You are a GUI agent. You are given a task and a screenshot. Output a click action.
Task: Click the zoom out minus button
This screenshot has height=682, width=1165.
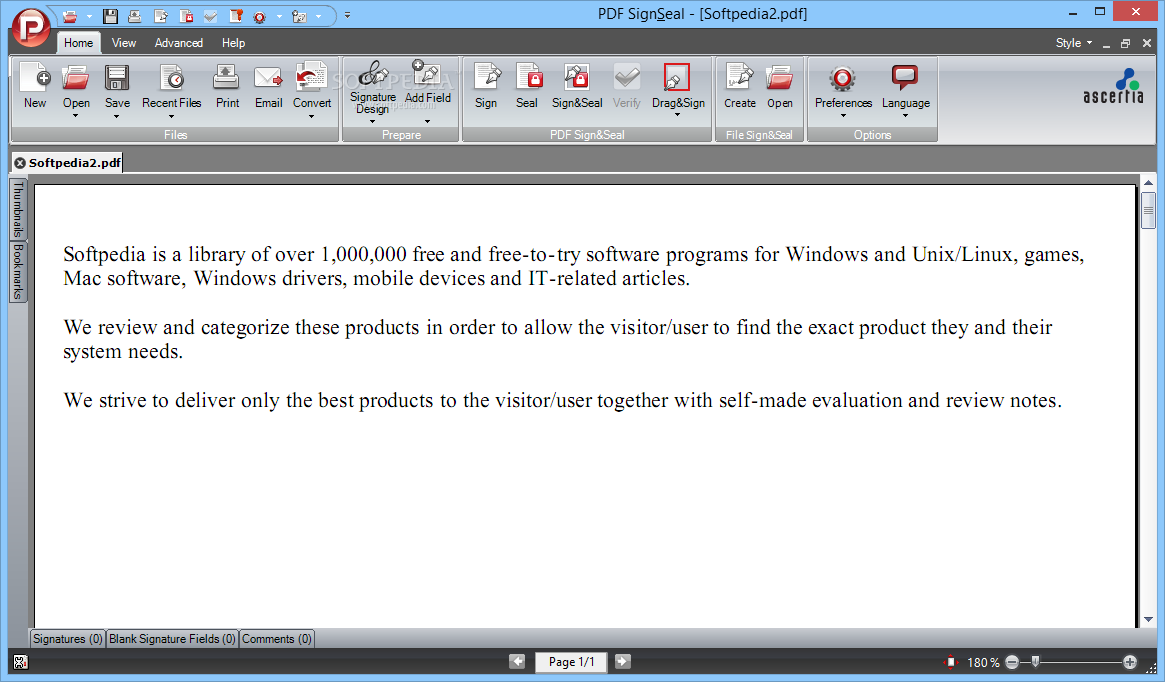click(x=1012, y=662)
